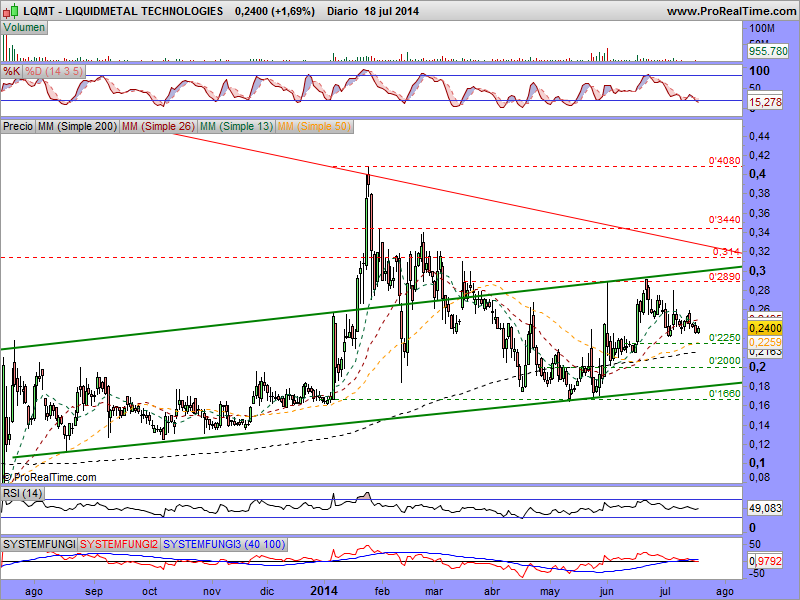This screenshot has width=800, height=600.
Task: Click the LQMT - LIQUIDMETAL TECHNOLOGIES title
Action: coord(123,11)
